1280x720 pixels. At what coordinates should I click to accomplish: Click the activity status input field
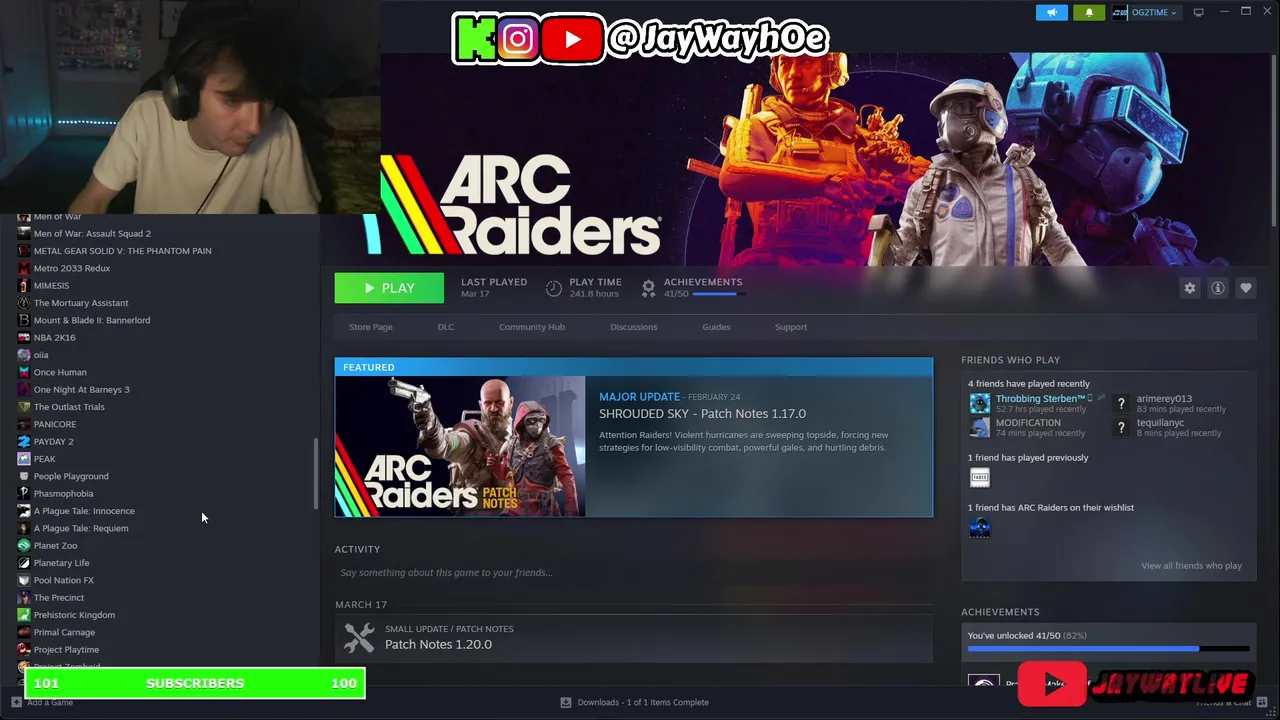pos(634,573)
